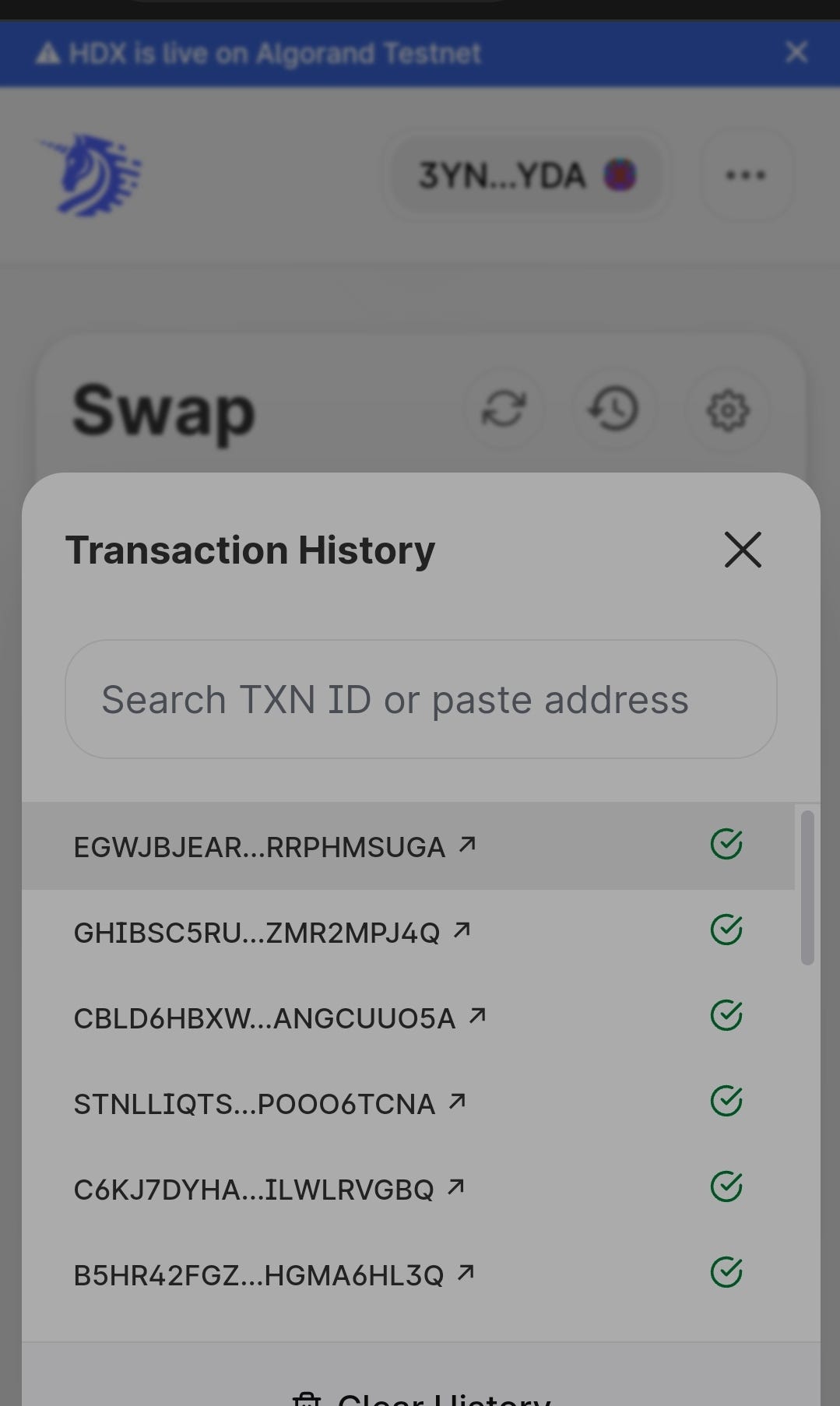The width and height of the screenshot is (840, 1406).
Task: Click the green checkmark next to STNLLIQTS
Action: 727,1100
